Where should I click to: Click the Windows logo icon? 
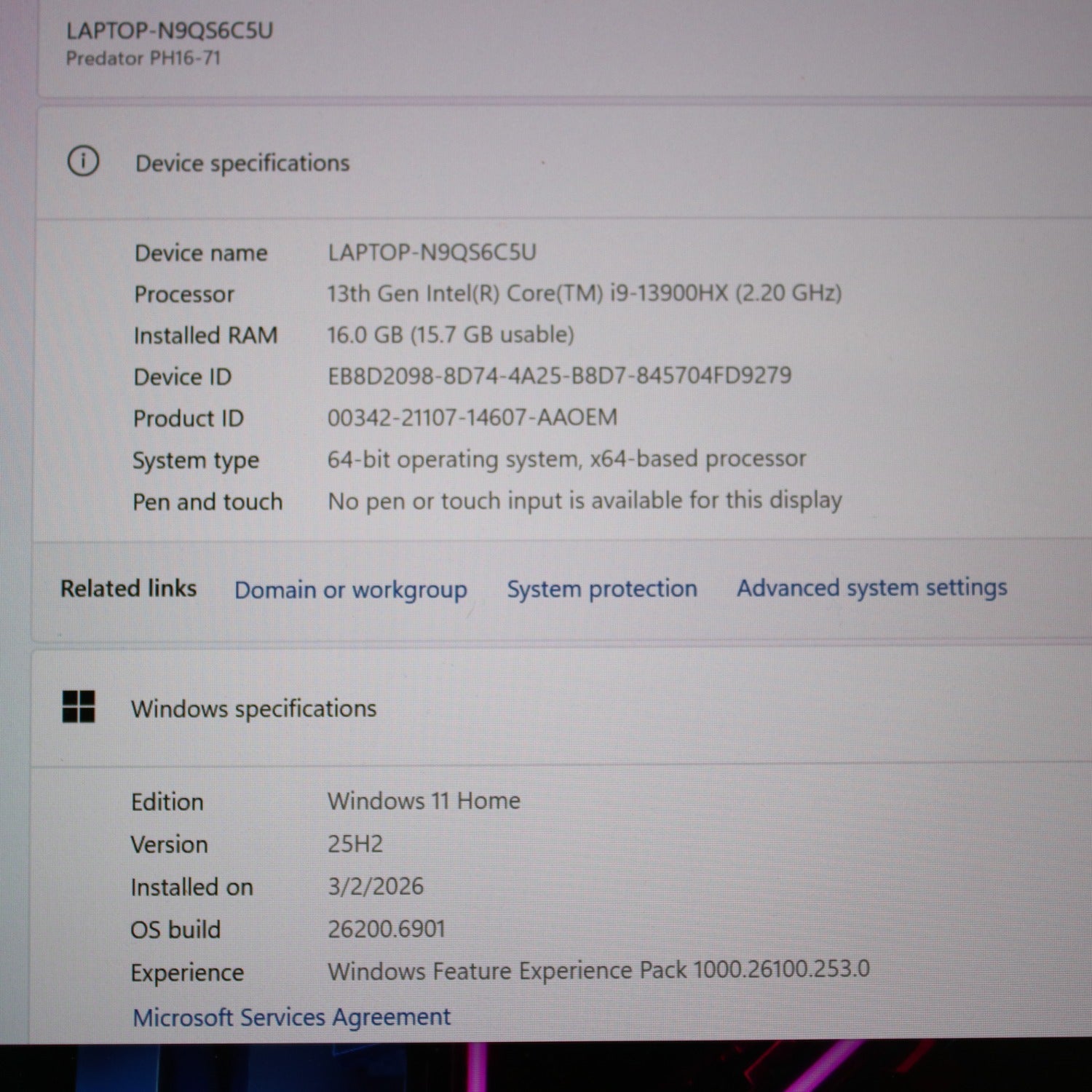tap(79, 706)
